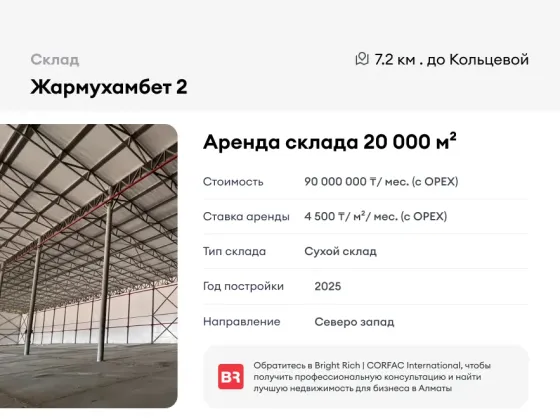Viewport: 560px width, 419px height.
Task: Select the Тип склада row label
Action: coord(234,251)
